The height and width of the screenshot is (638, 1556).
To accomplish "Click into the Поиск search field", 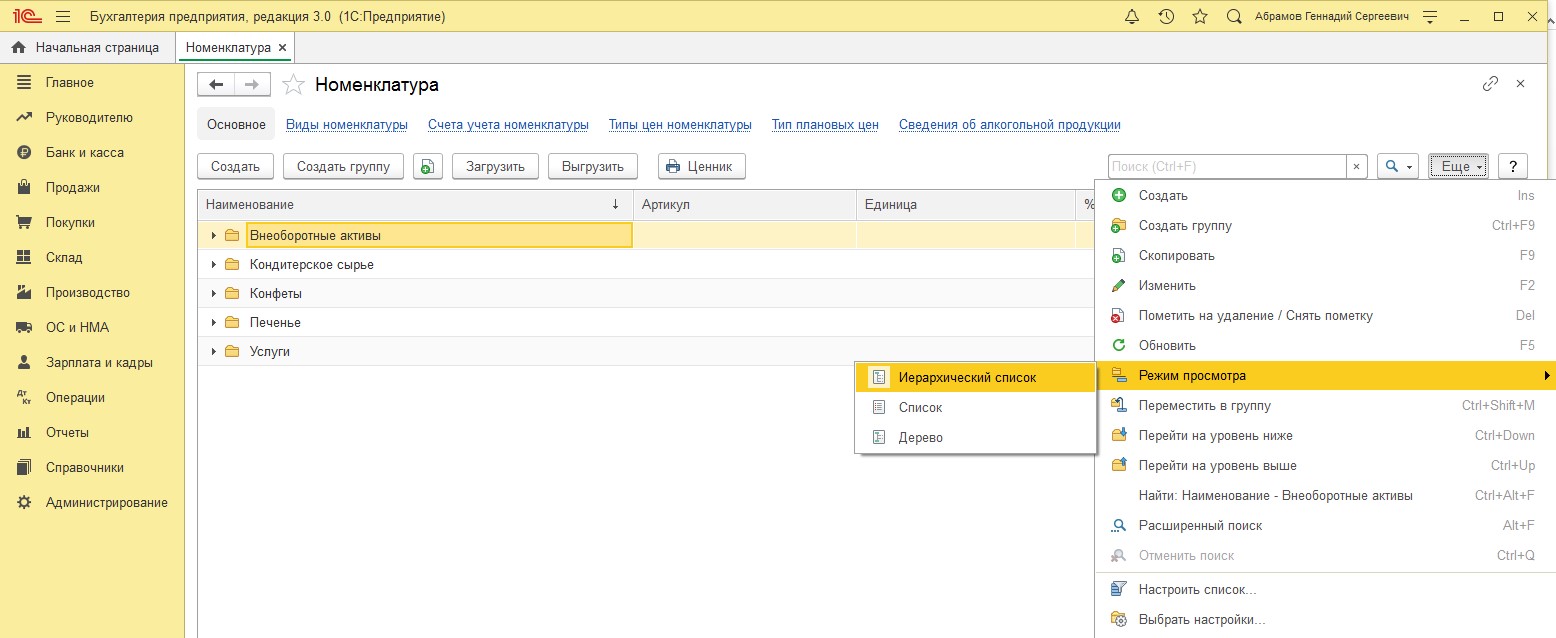I will coord(1225,167).
